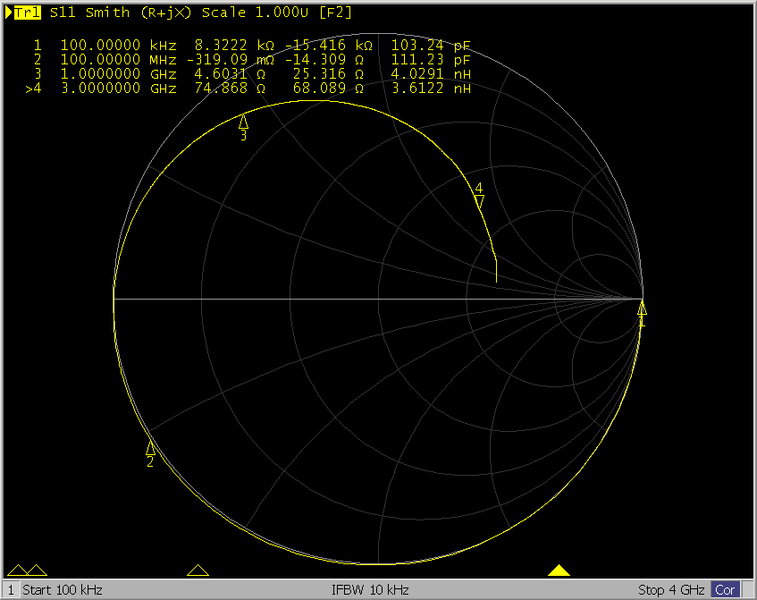Click the S11 measurement label
757x600 pixels.
pyautogui.click(x=63, y=13)
